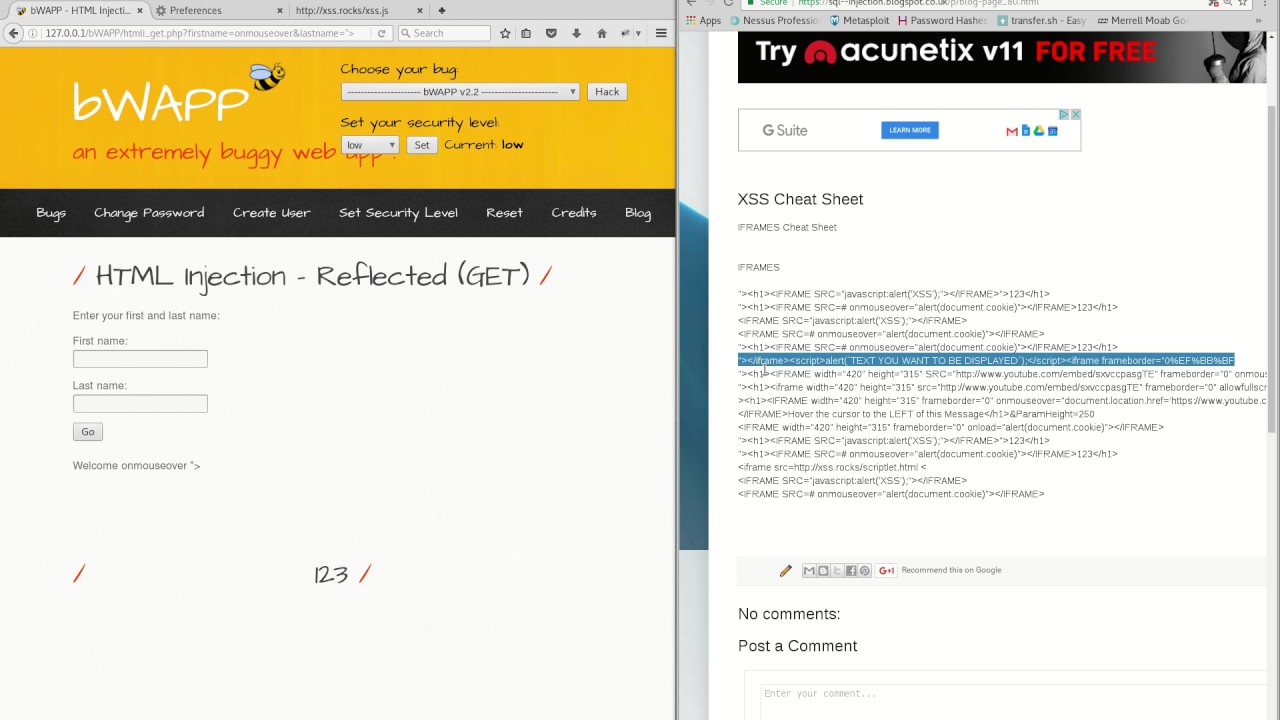Click Reset in bWAPP navigation
1280x720 pixels.
[x=504, y=213]
